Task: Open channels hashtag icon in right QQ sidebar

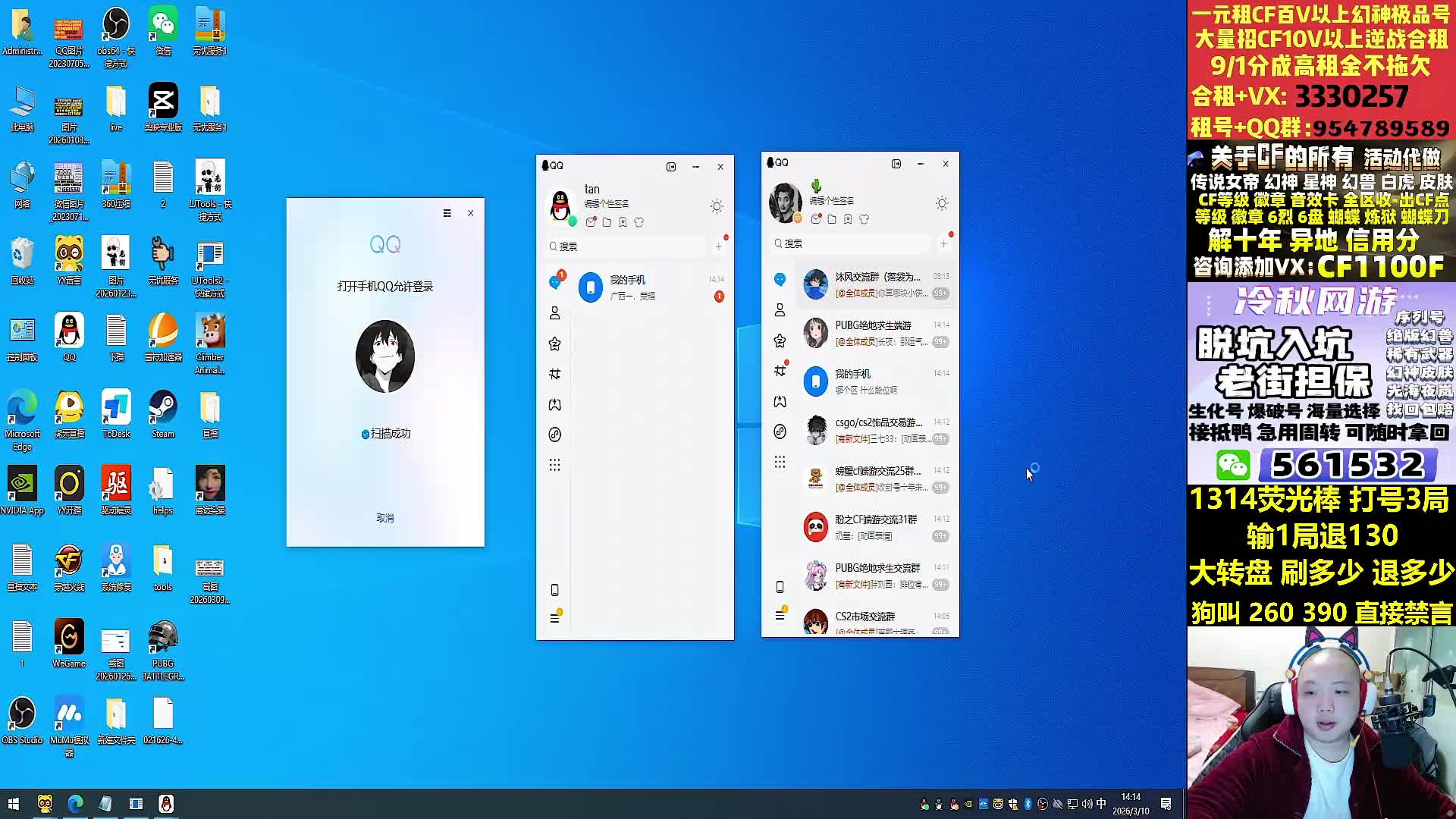Action: tap(780, 371)
